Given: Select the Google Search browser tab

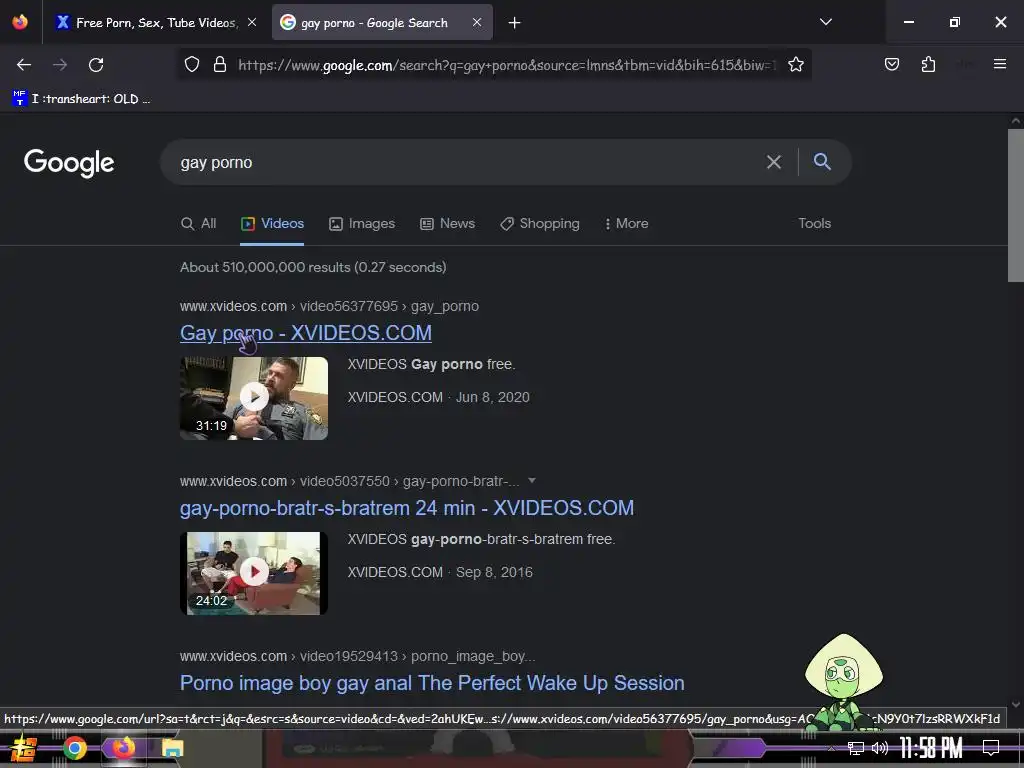Looking at the screenshot, I should (x=382, y=23).
